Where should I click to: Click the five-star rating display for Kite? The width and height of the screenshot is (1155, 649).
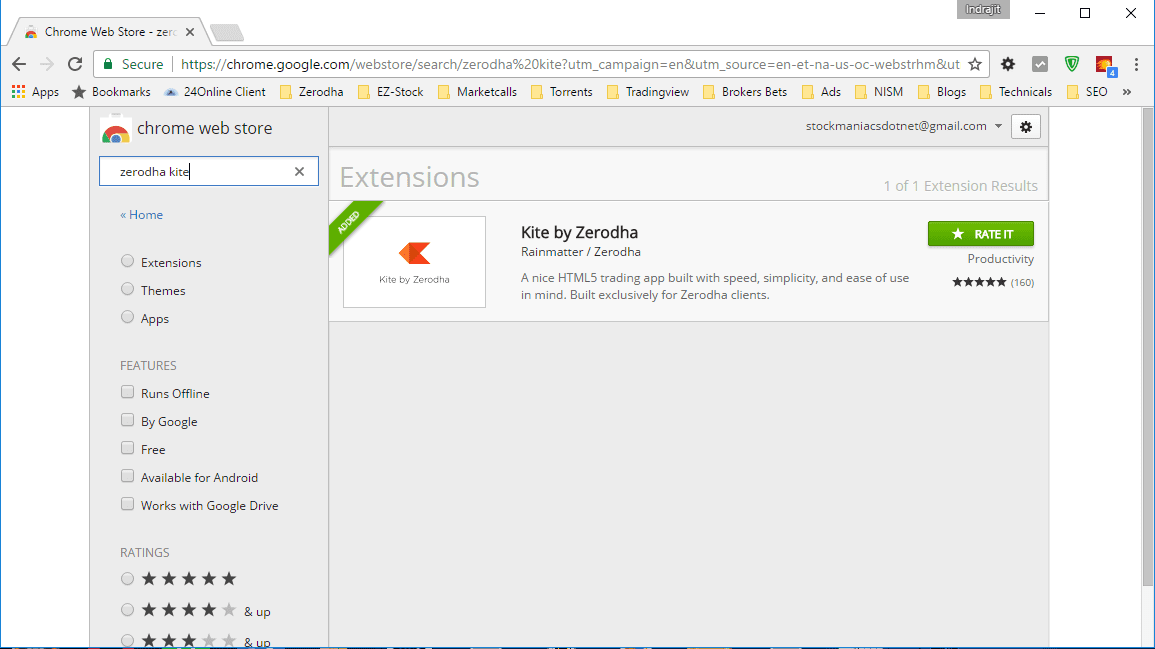(x=979, y=281)
